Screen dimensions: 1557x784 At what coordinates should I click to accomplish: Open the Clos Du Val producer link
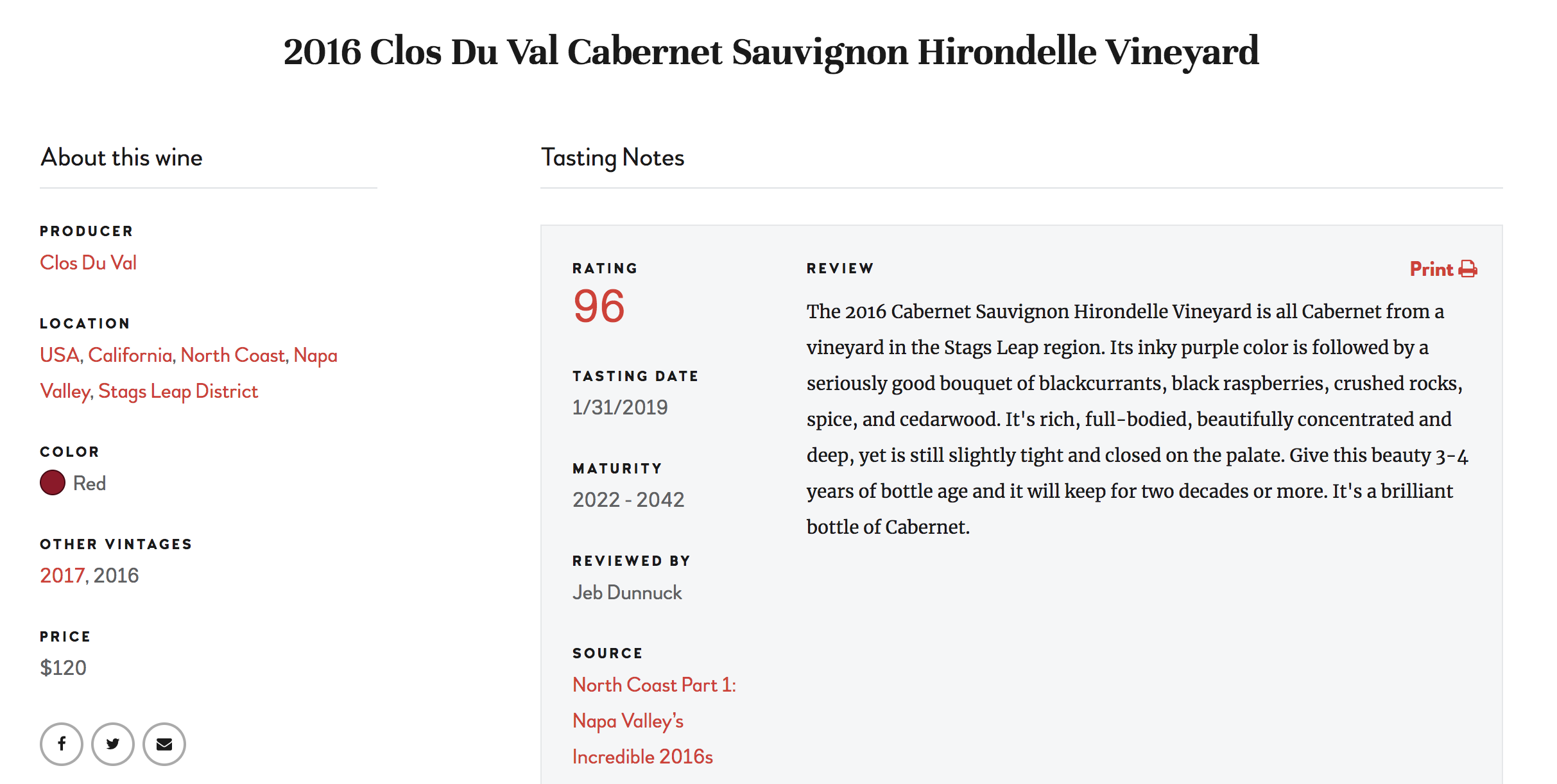click(88, 262)
